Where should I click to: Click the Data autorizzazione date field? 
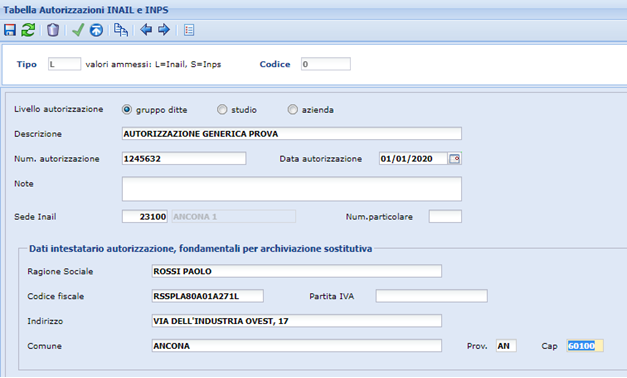[413, 158]
